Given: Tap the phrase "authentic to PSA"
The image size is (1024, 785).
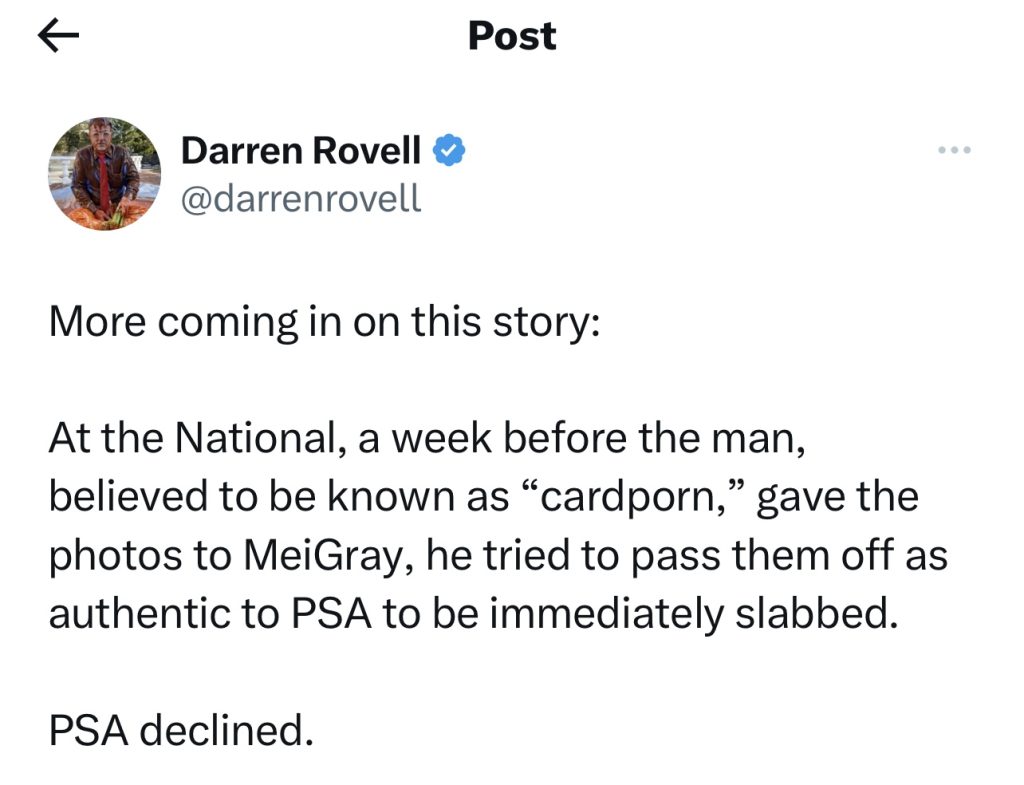Looking at the screenshot, I should [x=210, y=615].
